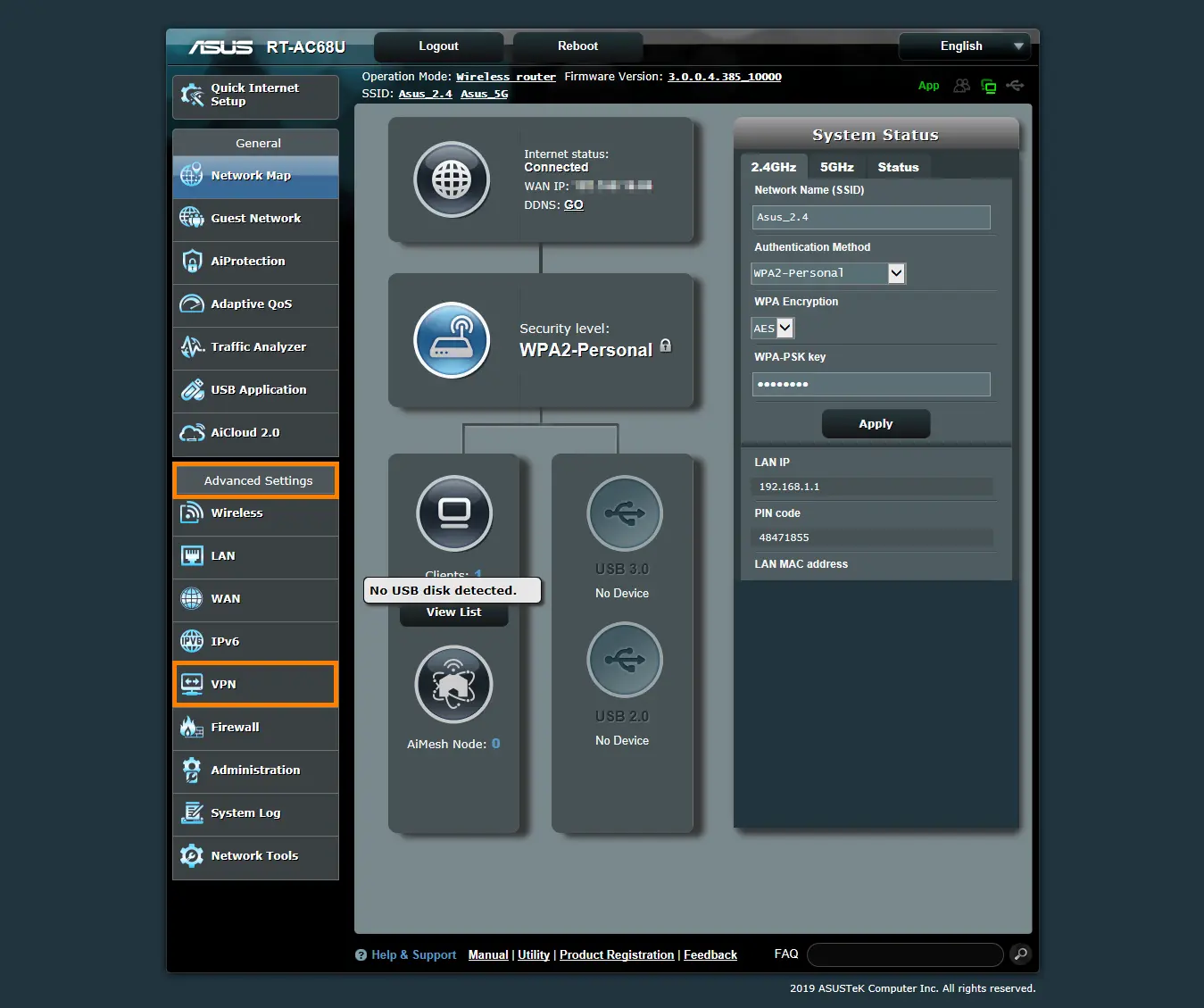
Task: Click the Feedback footer link
Action: [710, 954]
